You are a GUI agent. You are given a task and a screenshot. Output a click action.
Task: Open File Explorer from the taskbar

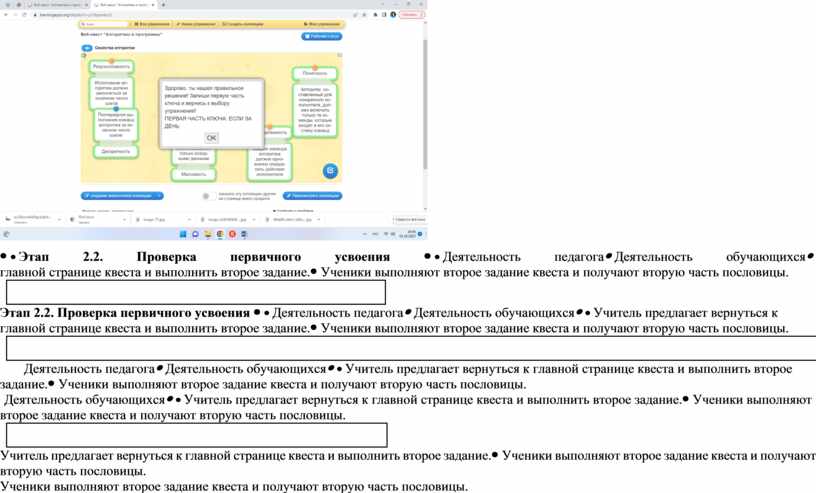(208, 234)
